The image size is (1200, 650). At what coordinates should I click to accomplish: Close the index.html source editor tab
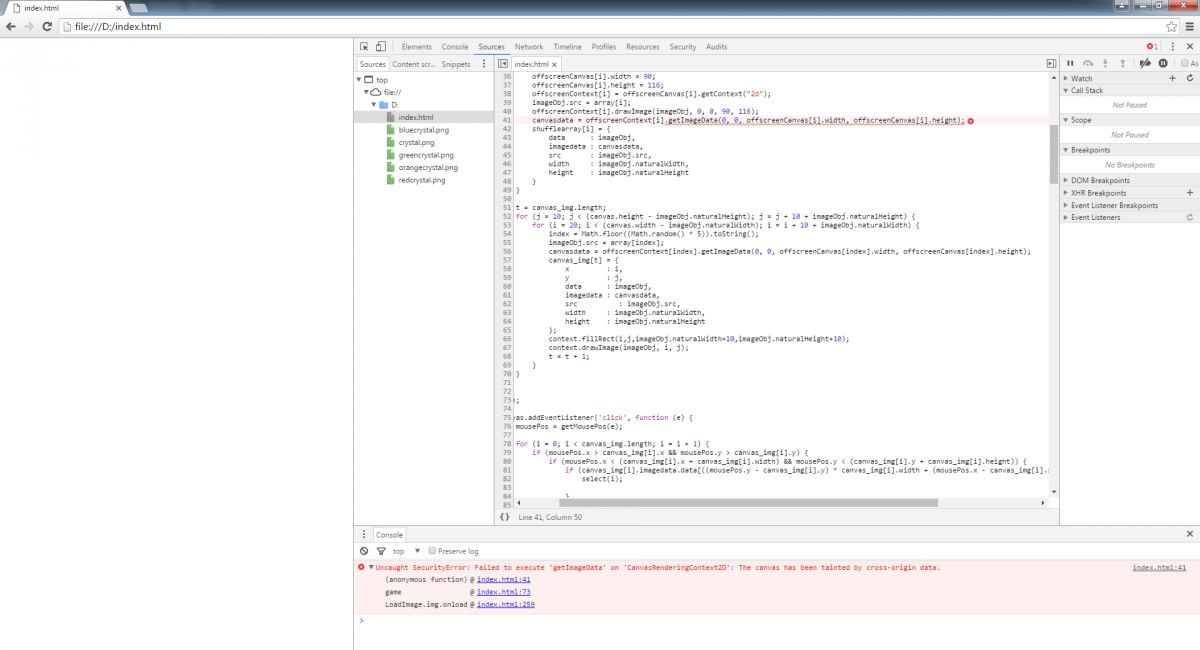(x=553, y=64)
